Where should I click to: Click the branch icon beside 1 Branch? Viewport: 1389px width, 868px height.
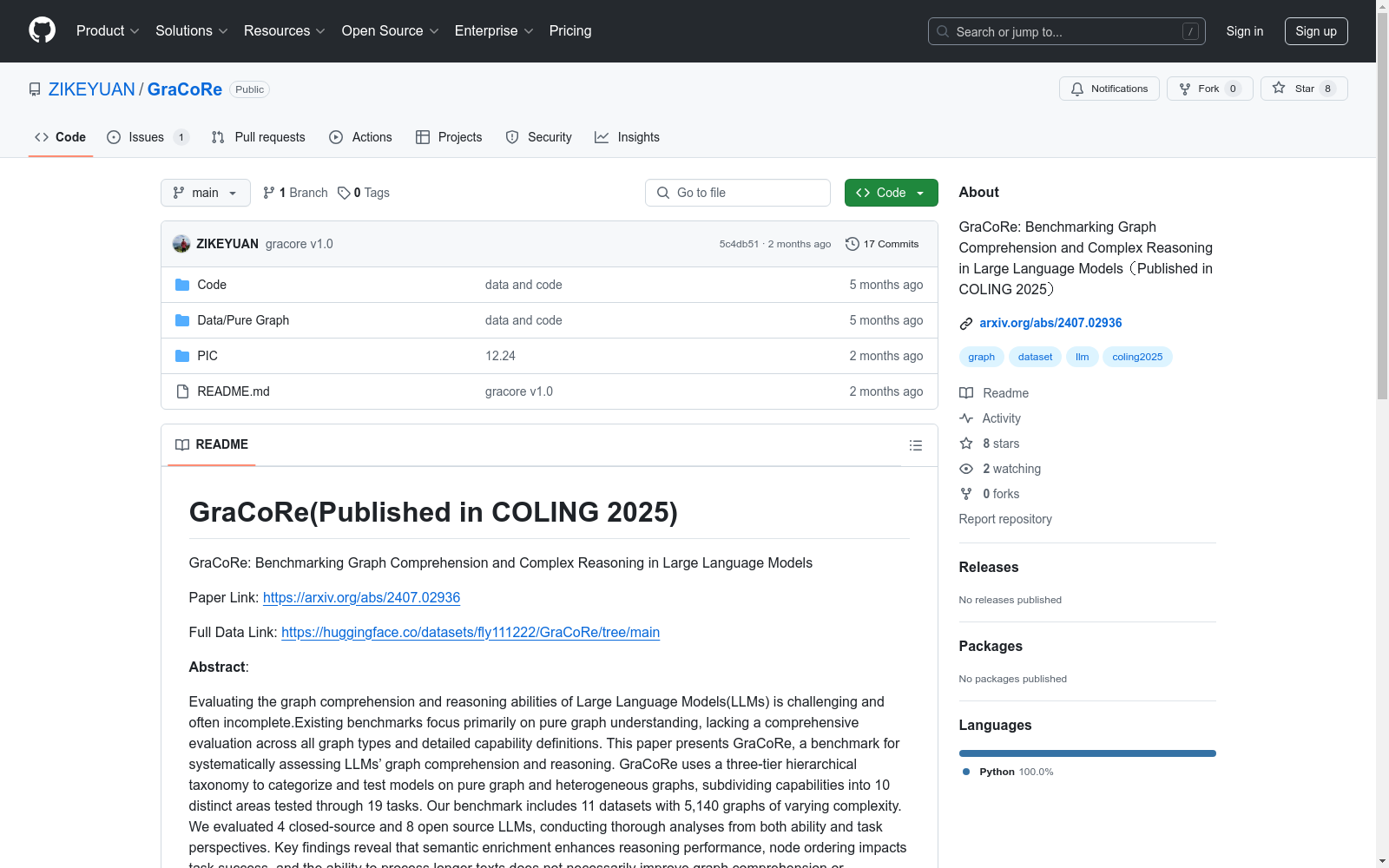pos(269,193)
